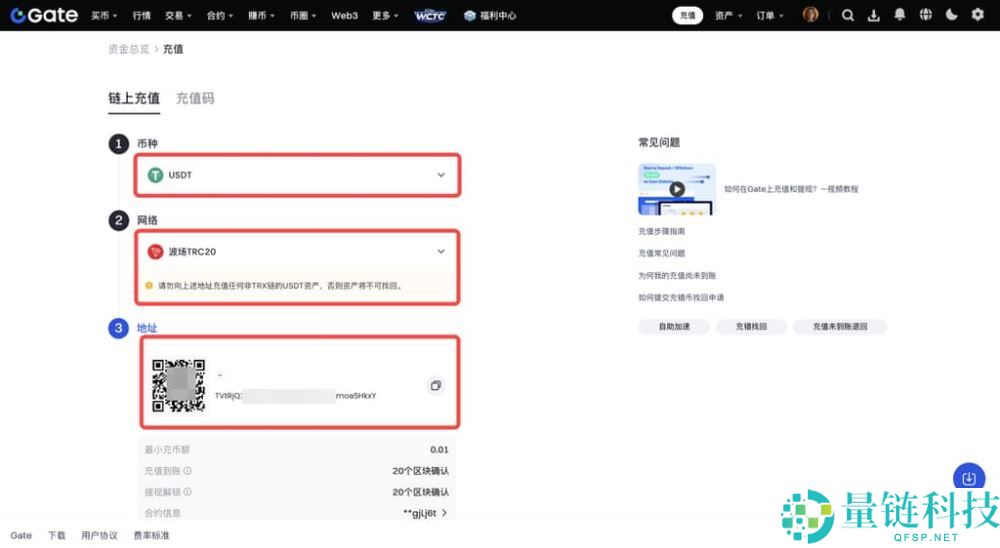Open 充值步骤指南 help link

[661, 232]
